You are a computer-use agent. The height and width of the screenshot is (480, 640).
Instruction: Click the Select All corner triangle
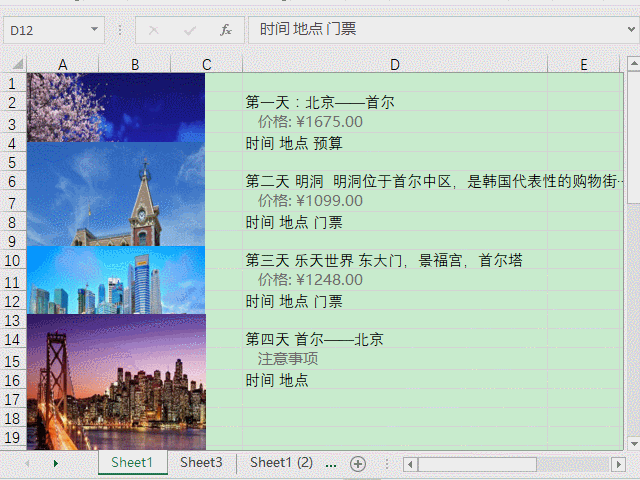[x=17, y=64]
